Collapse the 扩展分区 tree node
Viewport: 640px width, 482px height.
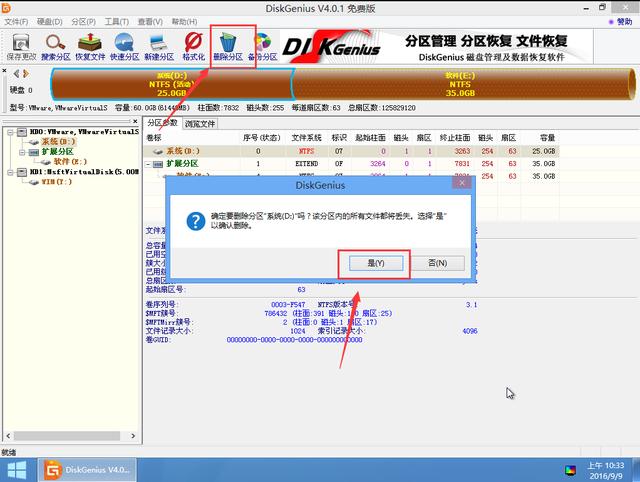(22, 152)
